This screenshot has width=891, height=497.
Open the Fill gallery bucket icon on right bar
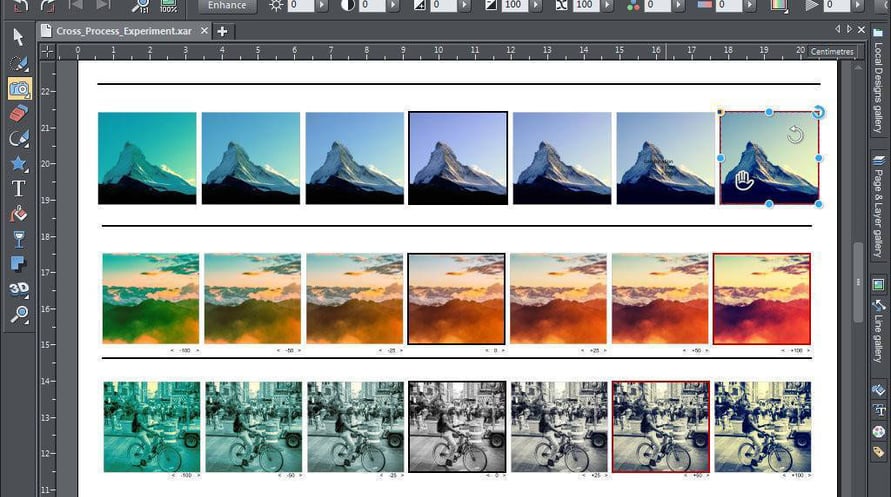878,390
